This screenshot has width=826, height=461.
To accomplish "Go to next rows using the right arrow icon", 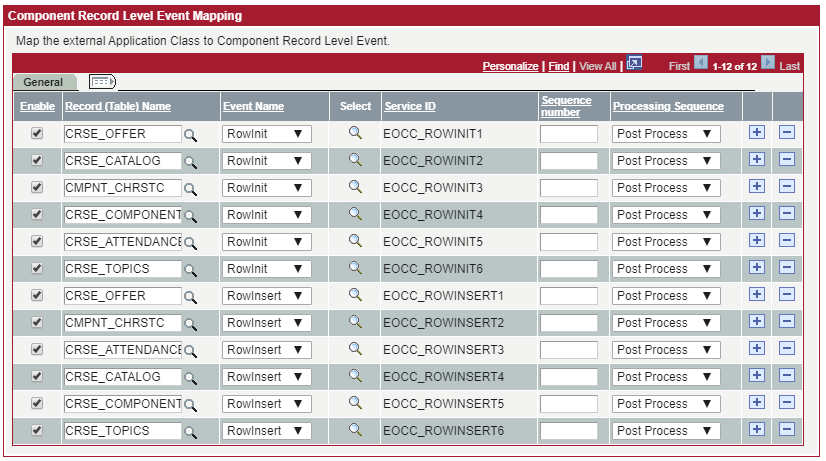I will coord(768,64).
